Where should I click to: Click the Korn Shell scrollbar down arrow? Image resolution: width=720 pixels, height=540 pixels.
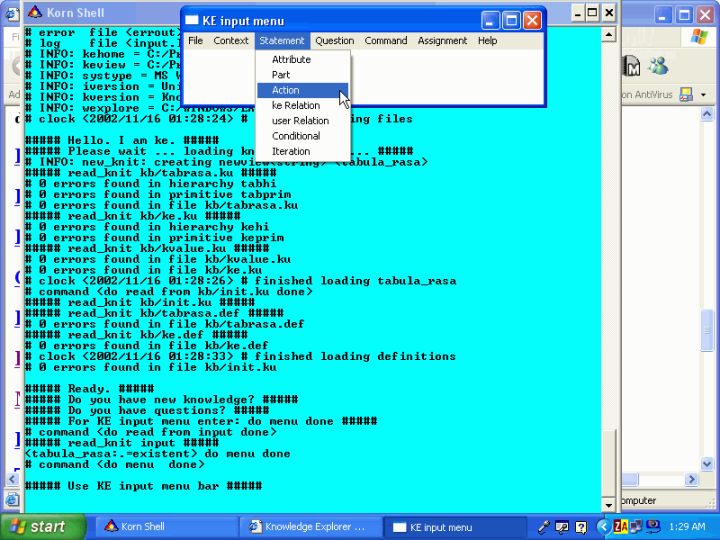[608, 505]
